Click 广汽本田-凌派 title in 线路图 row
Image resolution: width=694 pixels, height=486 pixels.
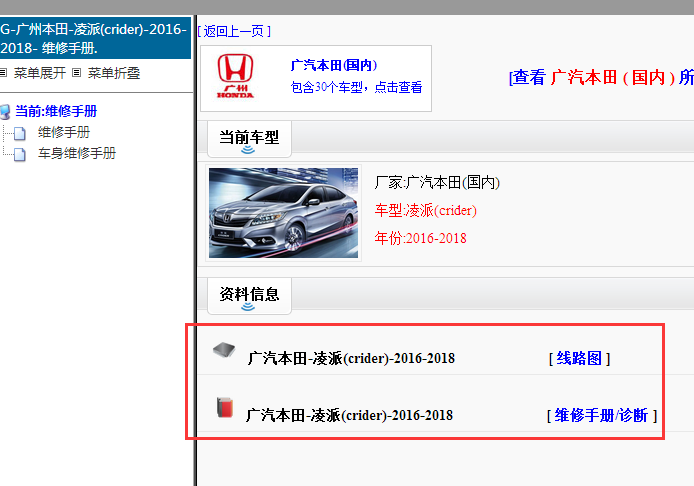click(351, 358)
